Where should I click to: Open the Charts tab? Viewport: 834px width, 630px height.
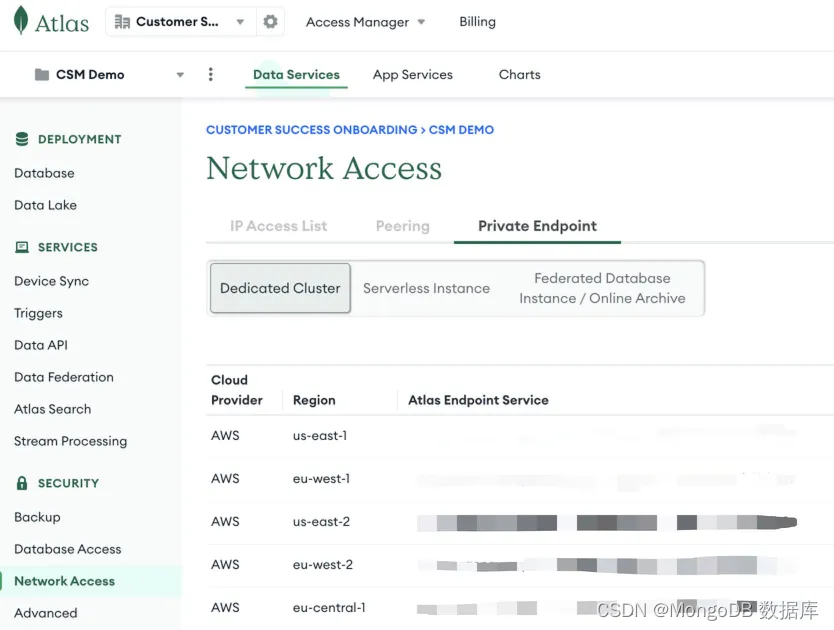coord(520,74)
